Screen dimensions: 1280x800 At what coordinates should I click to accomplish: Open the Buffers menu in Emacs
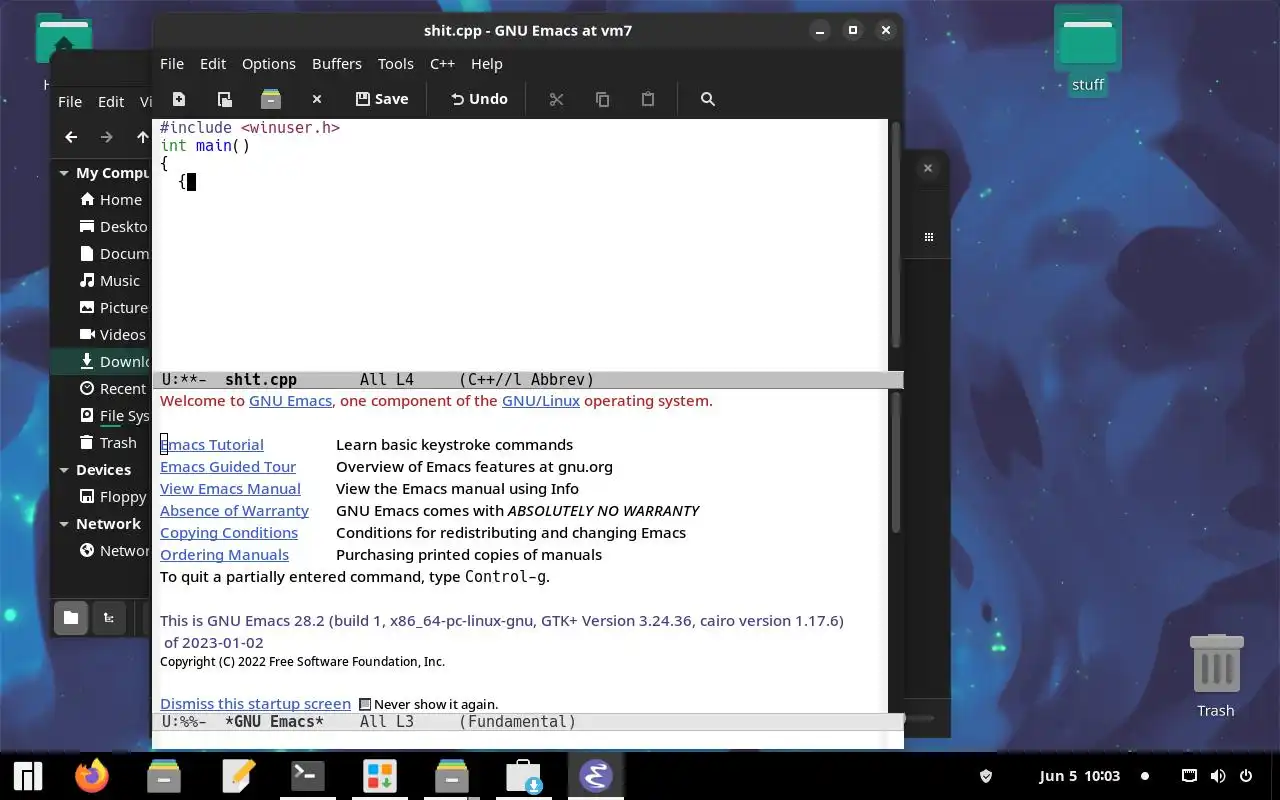coord(337,63)
